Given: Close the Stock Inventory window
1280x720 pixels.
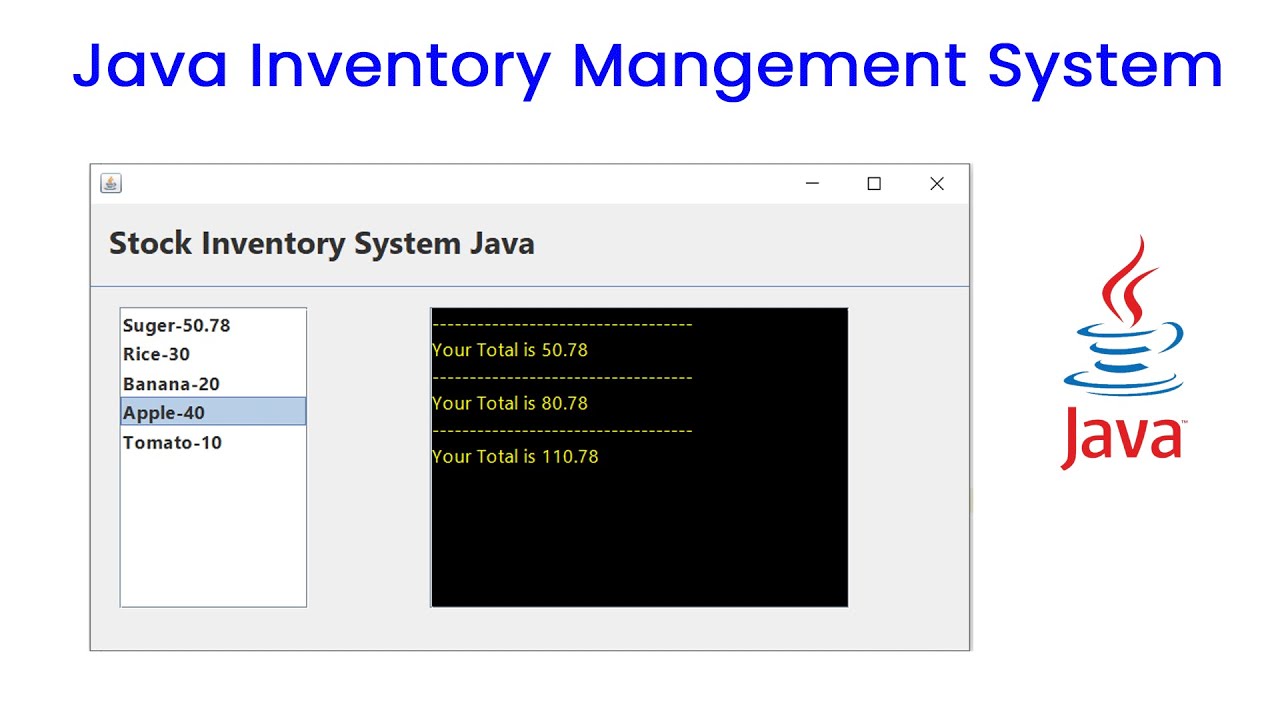Looking at the screenshot, I should coord(937,183).
